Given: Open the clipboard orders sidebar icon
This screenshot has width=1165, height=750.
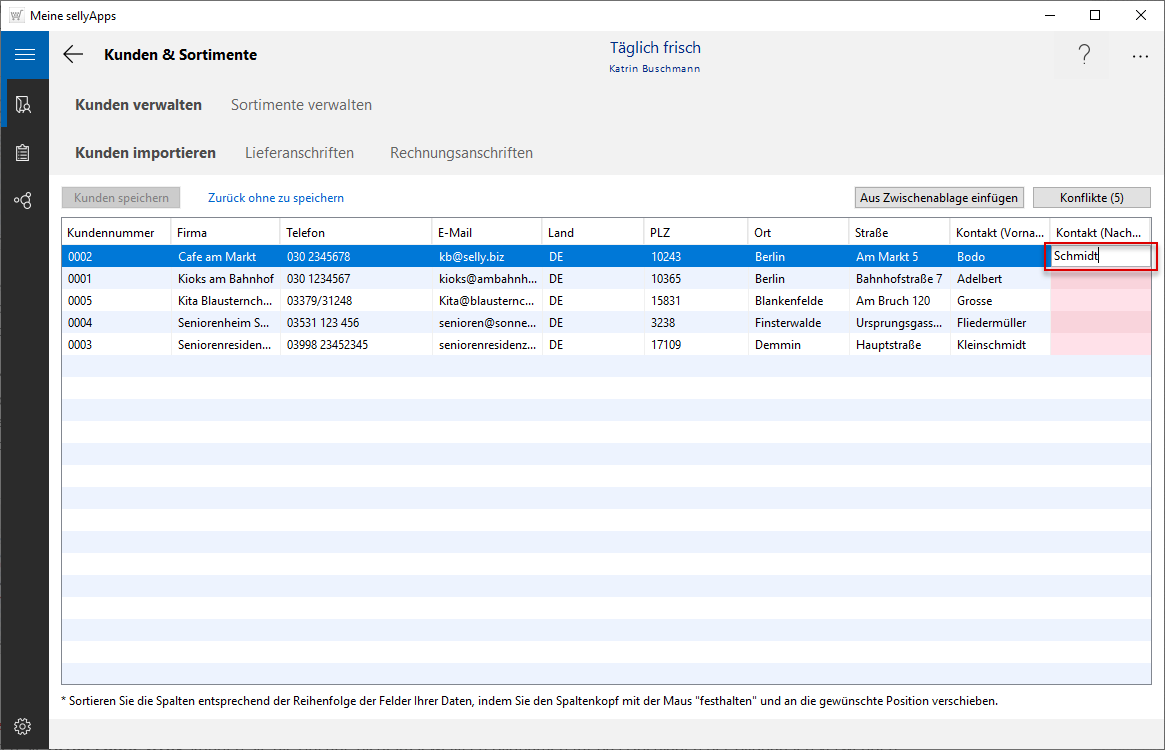Looking at the screenshot, I should tap(23, 153).
